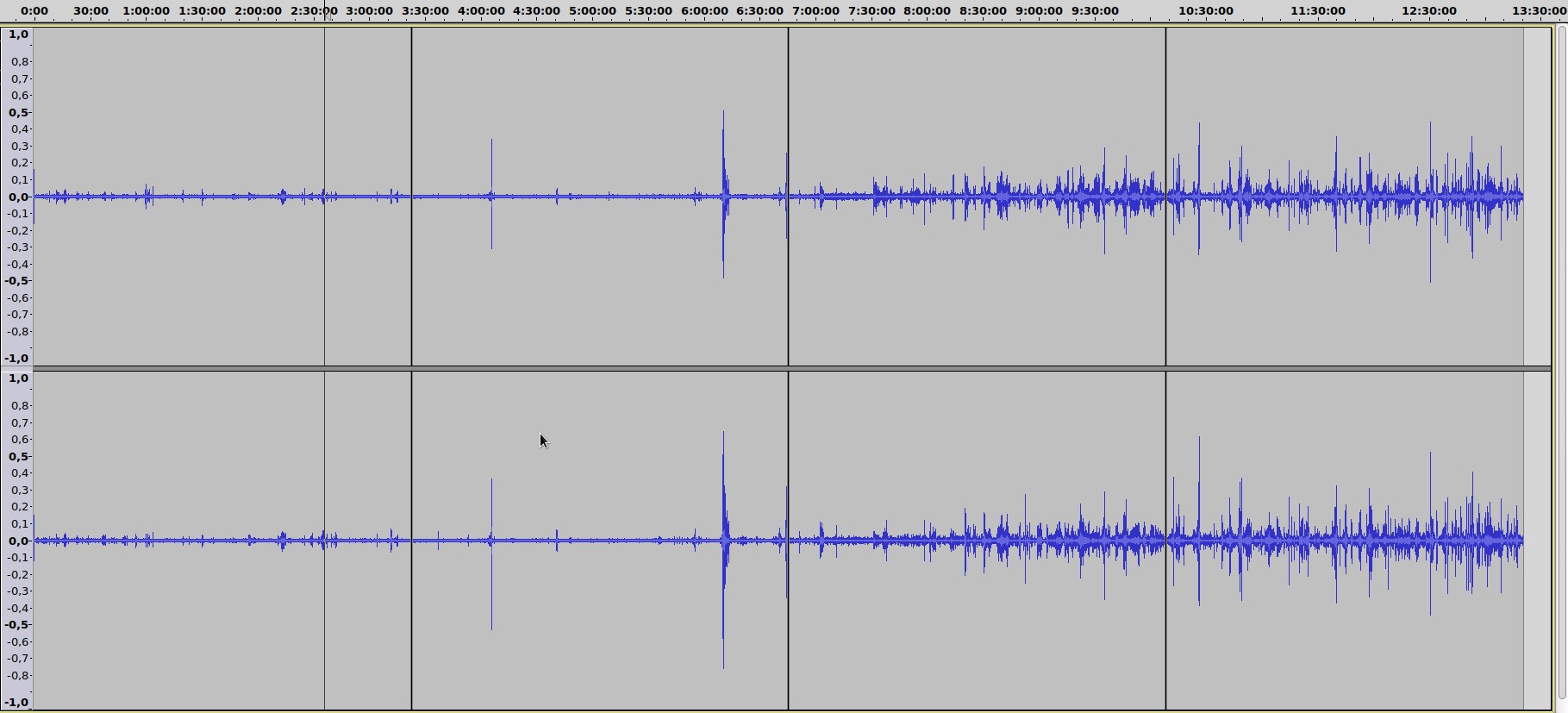1568x713 pixels.
Task: Jump to 1:00:00 on the time ruler
Action: [x=146, y=10]
